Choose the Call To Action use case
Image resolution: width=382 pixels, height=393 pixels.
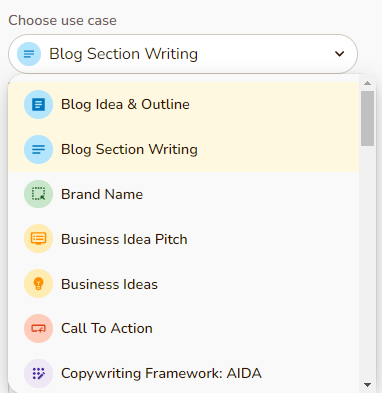pyautogui.click(x=183, y=328)
